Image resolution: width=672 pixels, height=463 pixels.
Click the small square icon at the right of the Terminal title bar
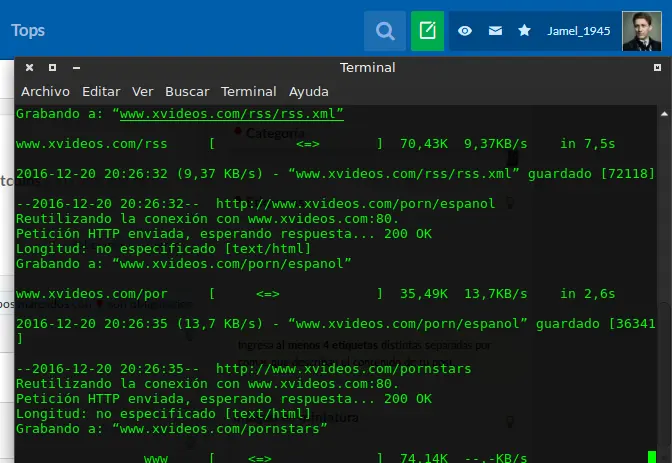click(x=657, y=67)
